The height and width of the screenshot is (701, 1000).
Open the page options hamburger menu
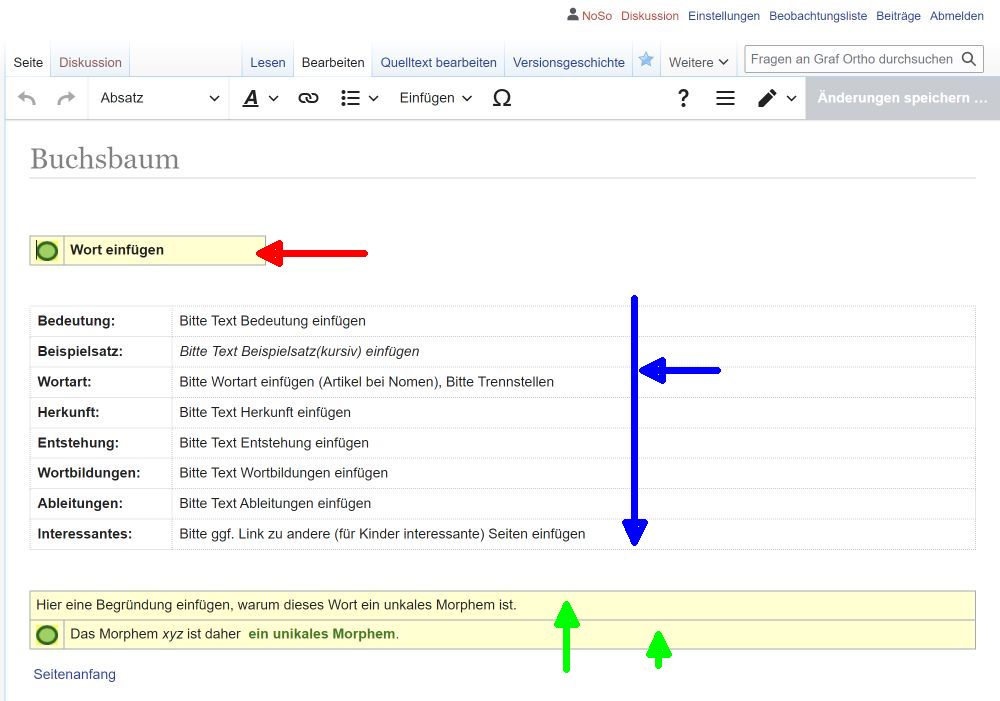coord(725,98)
